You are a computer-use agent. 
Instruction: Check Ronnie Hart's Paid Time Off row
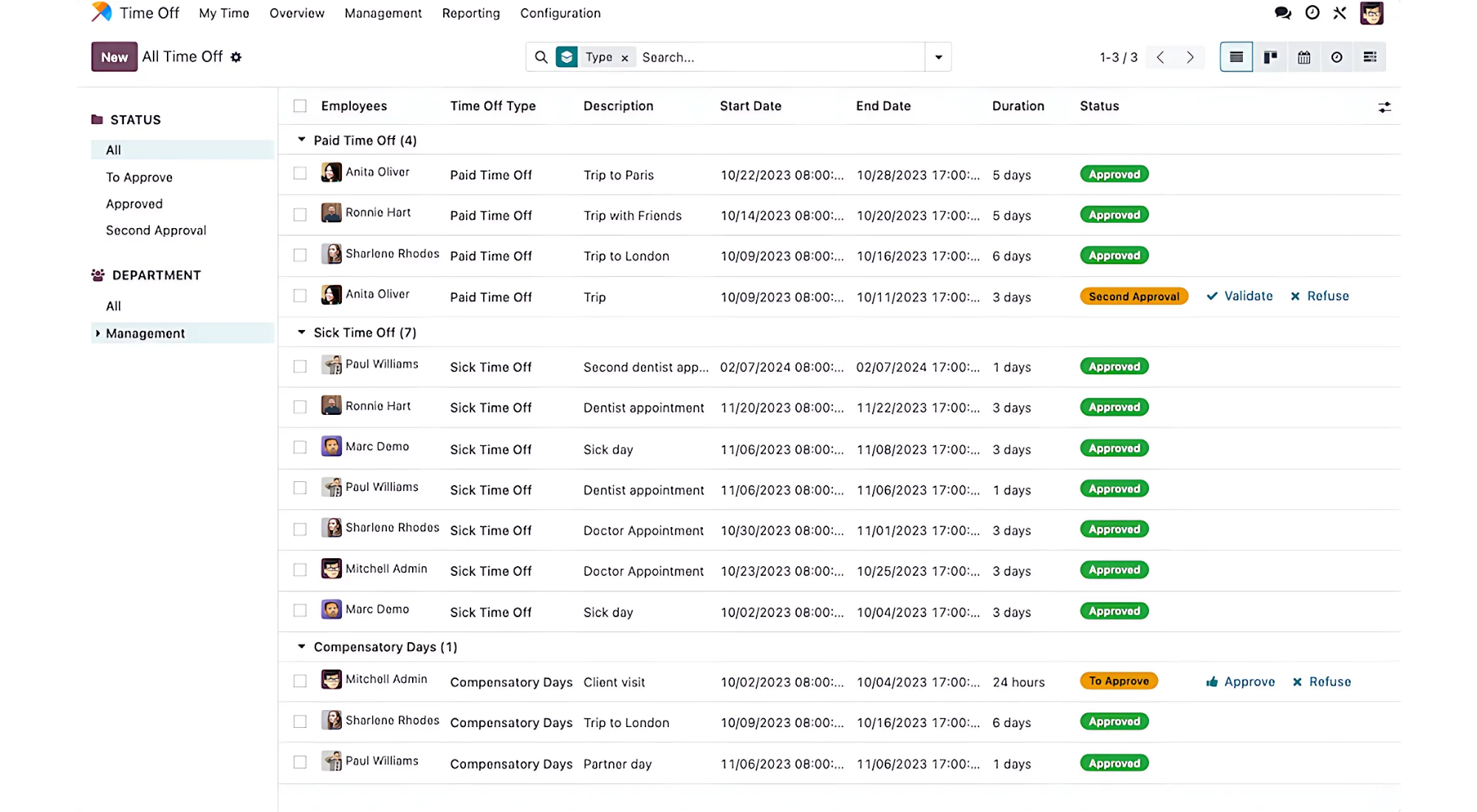(x=300, y=215)
